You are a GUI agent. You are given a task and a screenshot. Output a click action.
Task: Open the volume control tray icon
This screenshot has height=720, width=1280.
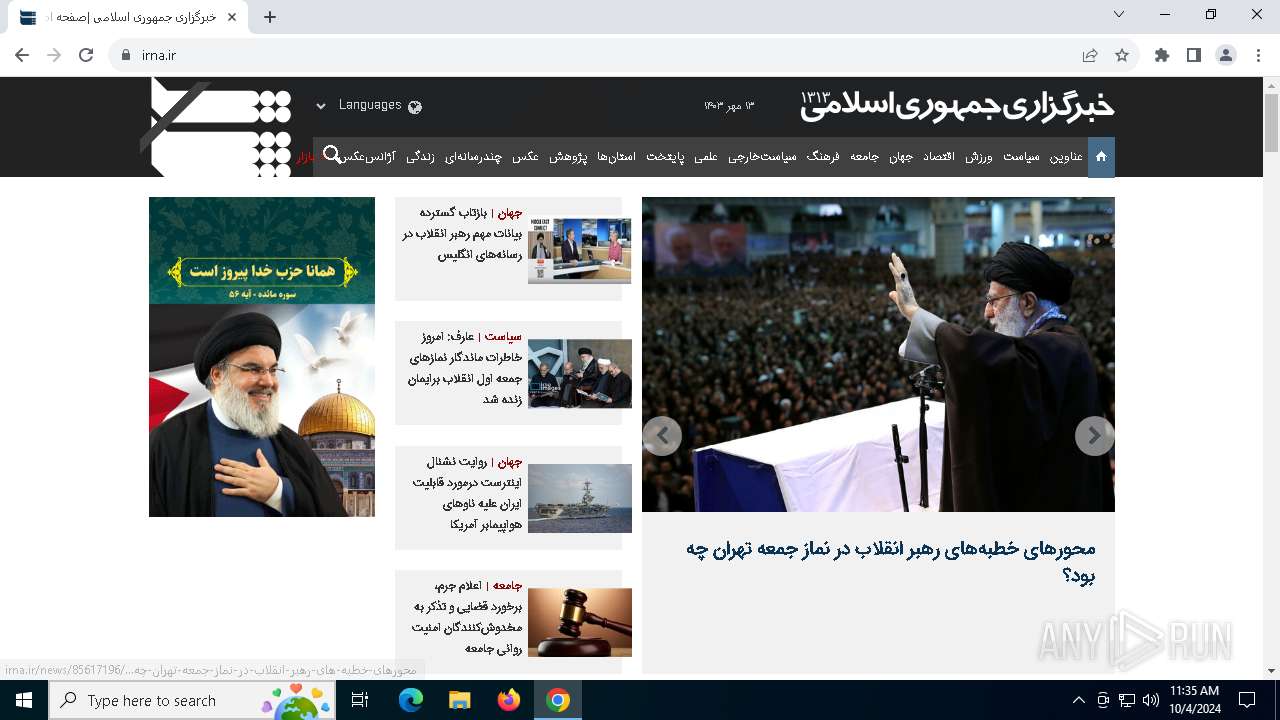point(1150,700)
